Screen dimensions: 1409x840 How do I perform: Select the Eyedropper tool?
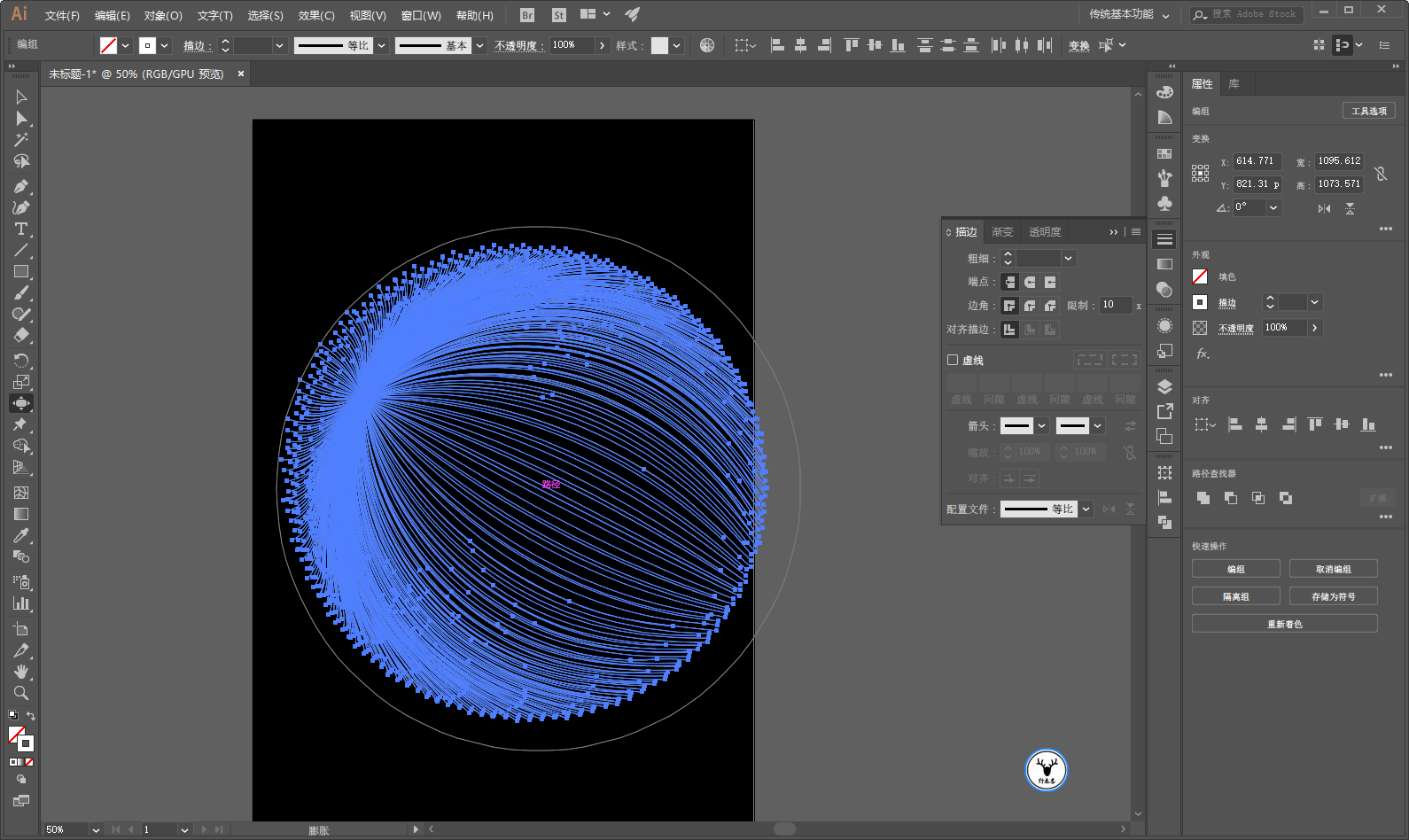(x=21, y=535)
